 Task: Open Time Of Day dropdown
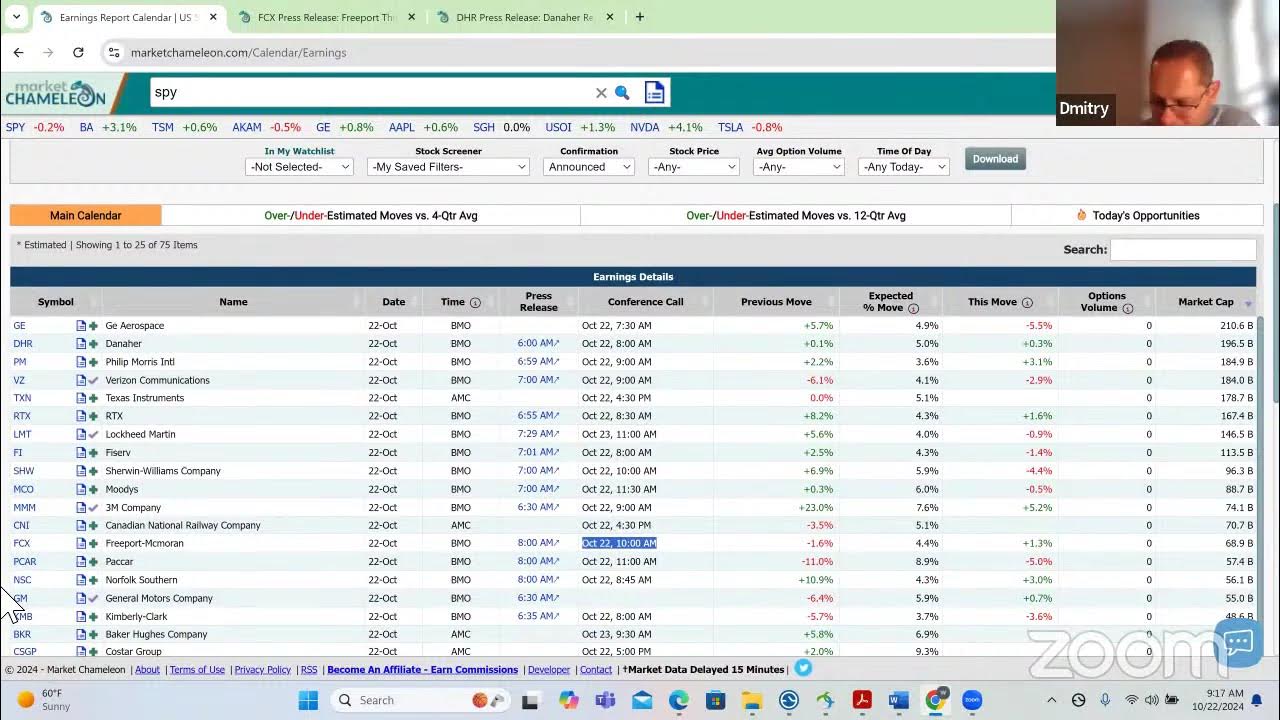click(x=904, y=167)
